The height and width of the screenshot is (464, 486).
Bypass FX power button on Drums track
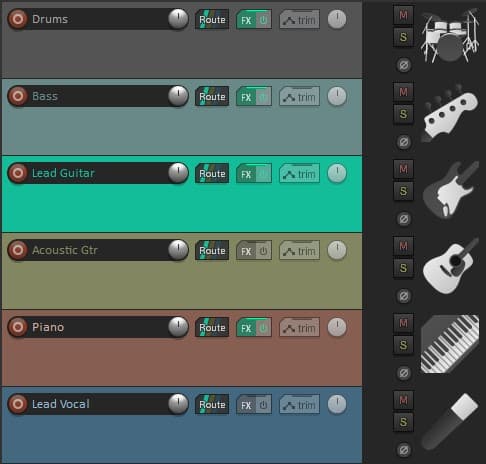(263, 20)
